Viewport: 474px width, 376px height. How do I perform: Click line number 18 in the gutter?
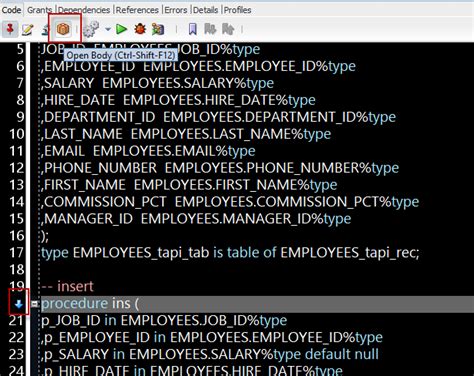click(17, 270)
